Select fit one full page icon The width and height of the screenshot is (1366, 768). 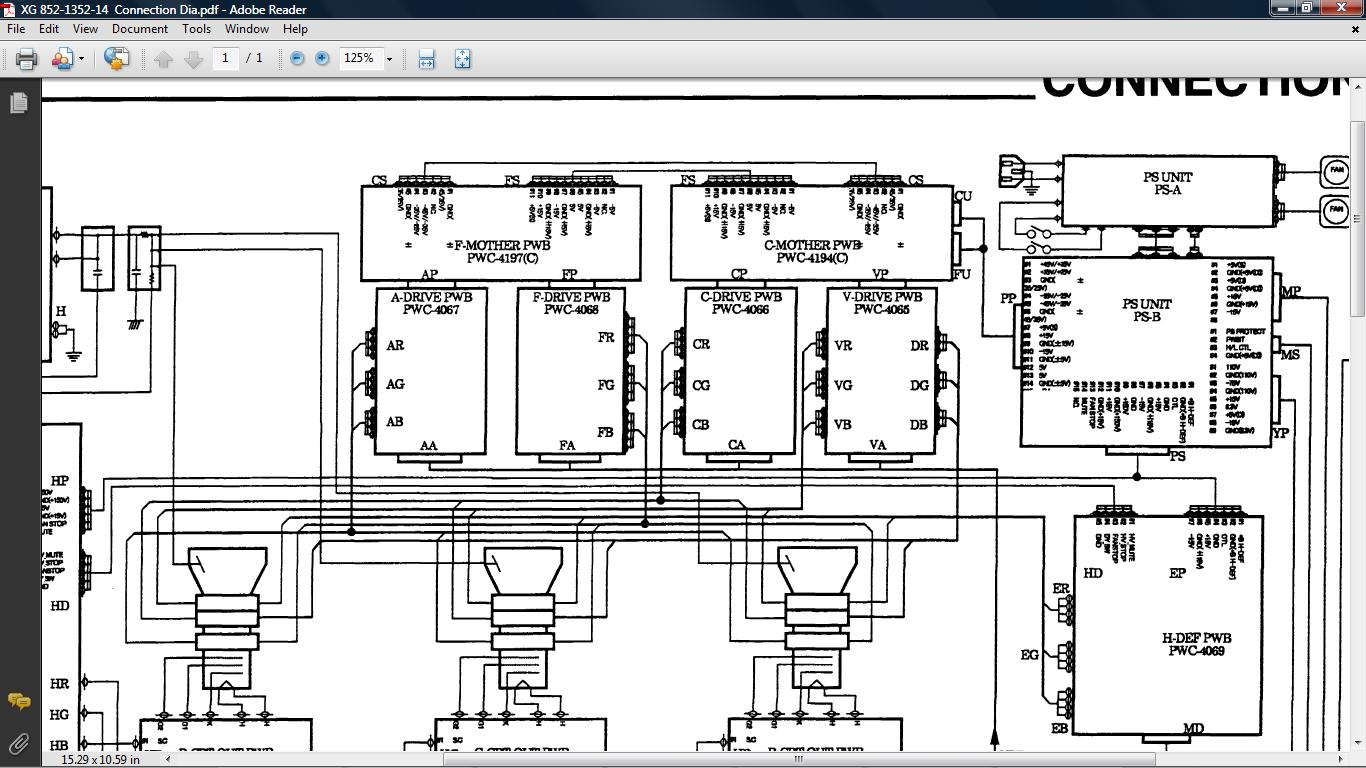point(462,59)
